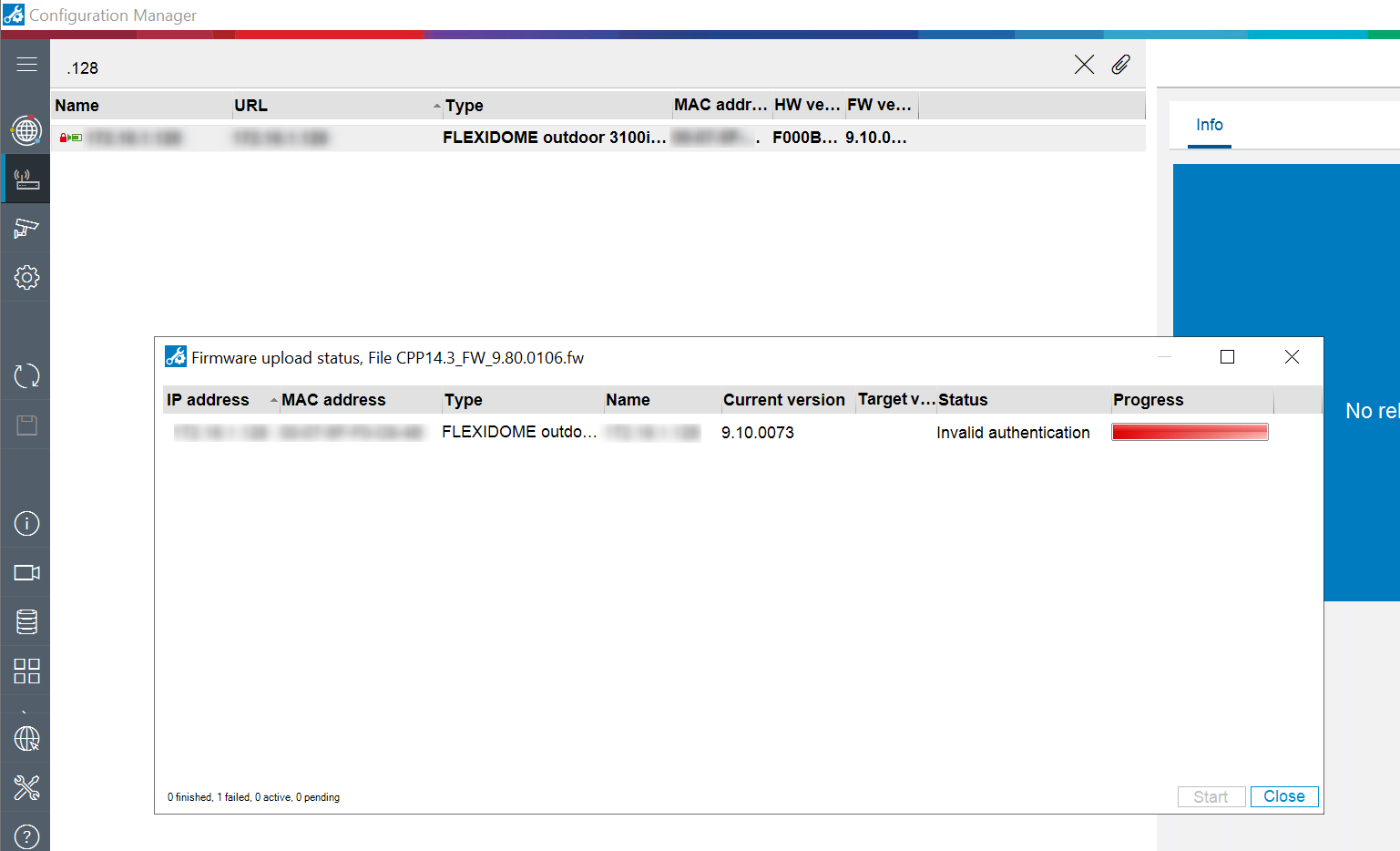The height and width of the screenshot is (851, 1400).
Task: Sort device list by Type column
Action: click(x=465, y=106)
